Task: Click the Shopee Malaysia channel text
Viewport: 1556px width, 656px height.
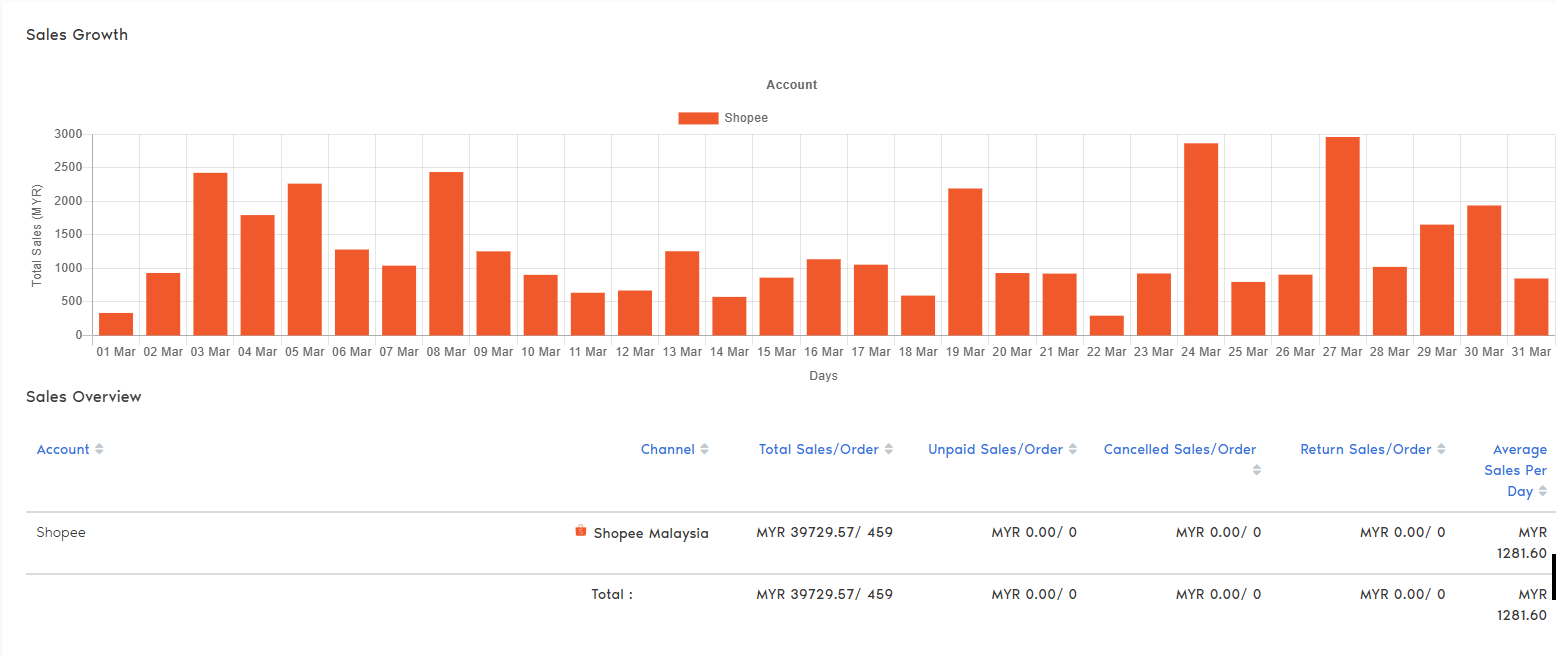Action: [651, 533]
